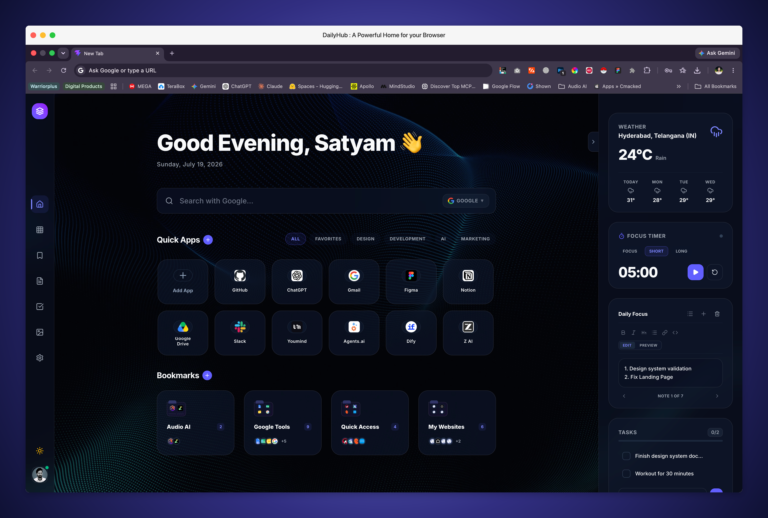Launch the Figma quick app
768x518 pixels.
tap(411, 282)
